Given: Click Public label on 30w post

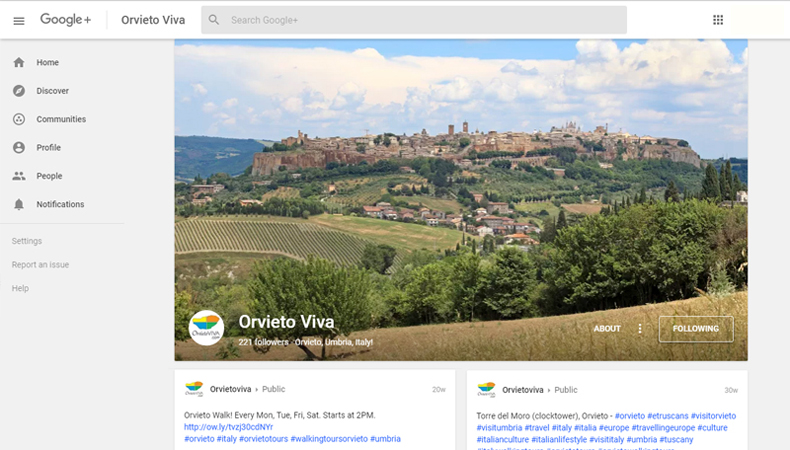Looking at the screenshot, I should click(566, 390).
